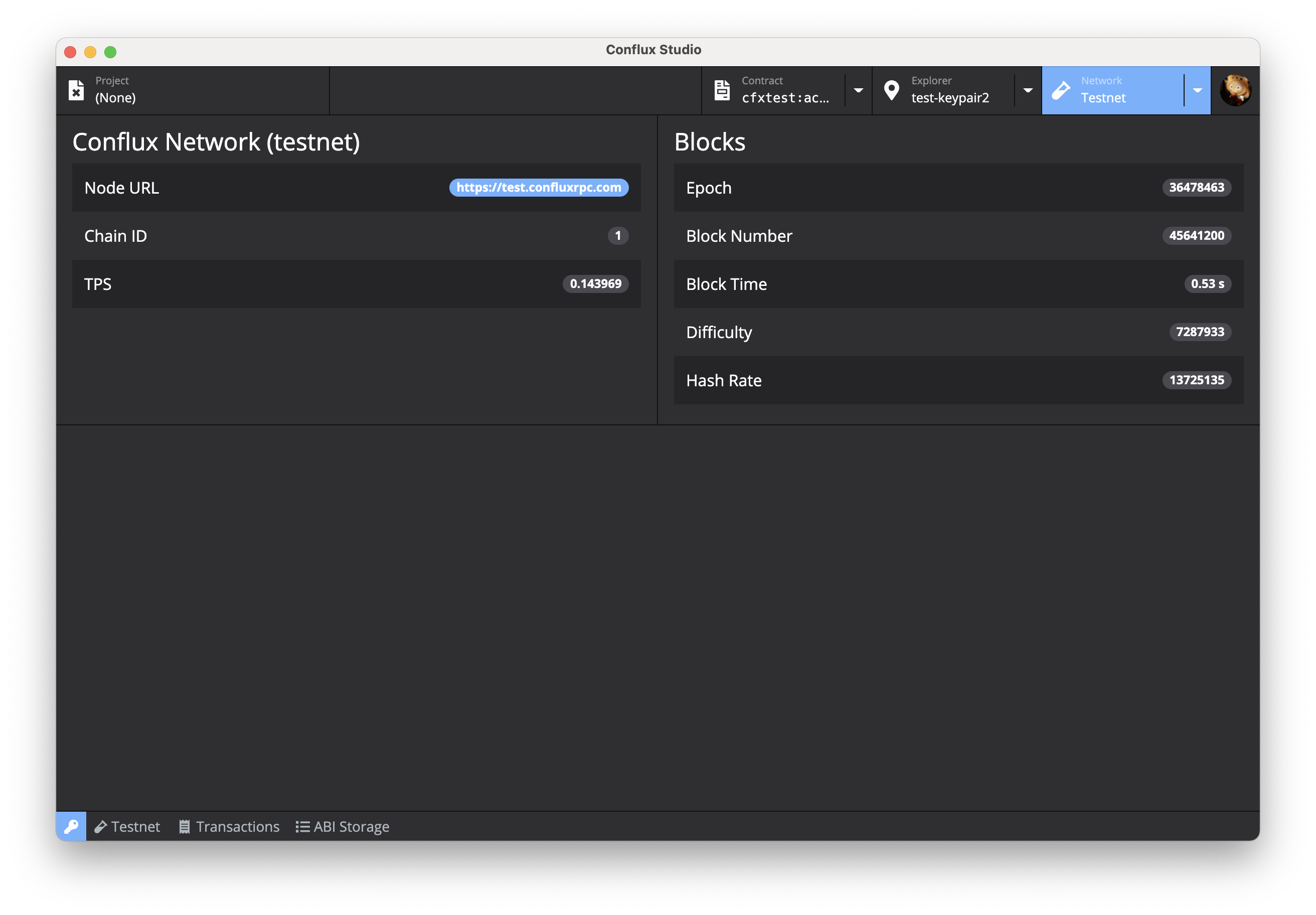
Task: Click the TPS value badge
Action: (x=595, y=284)
